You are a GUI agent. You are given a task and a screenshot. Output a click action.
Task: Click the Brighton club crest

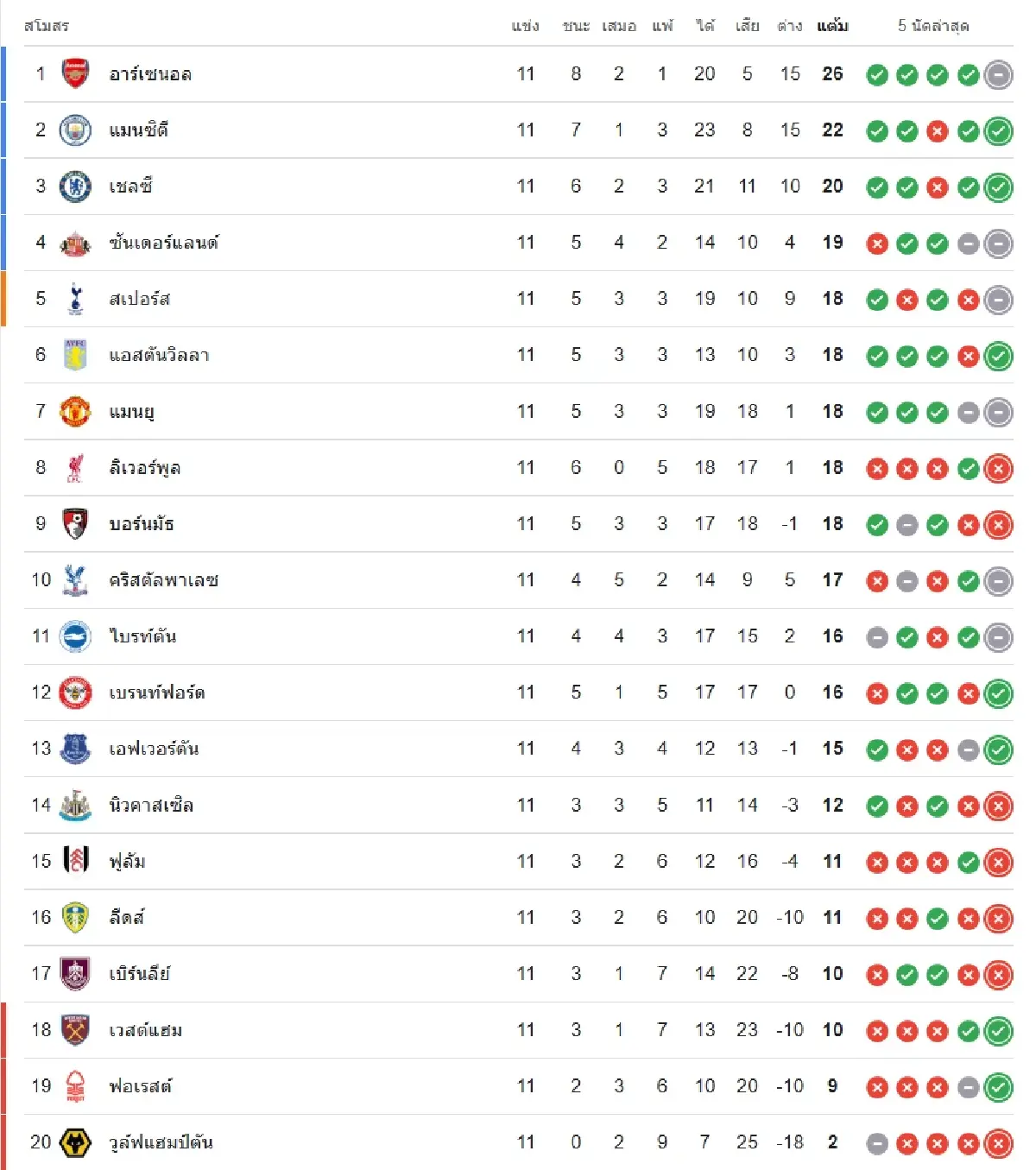click(x=75, y=637)
